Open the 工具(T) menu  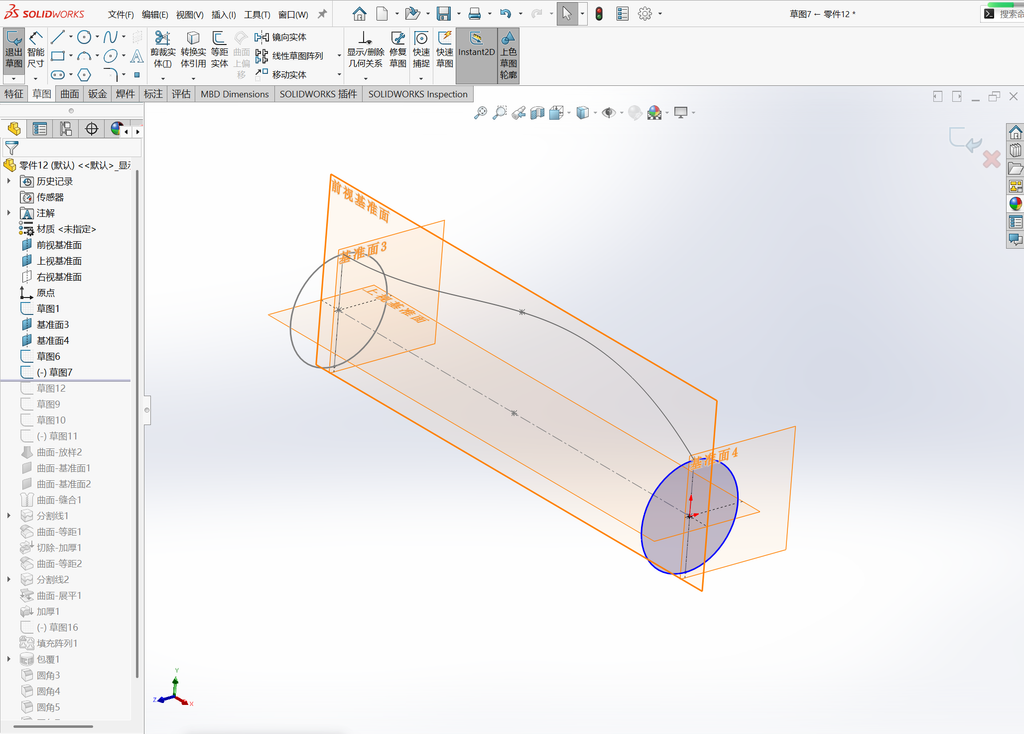257,14
